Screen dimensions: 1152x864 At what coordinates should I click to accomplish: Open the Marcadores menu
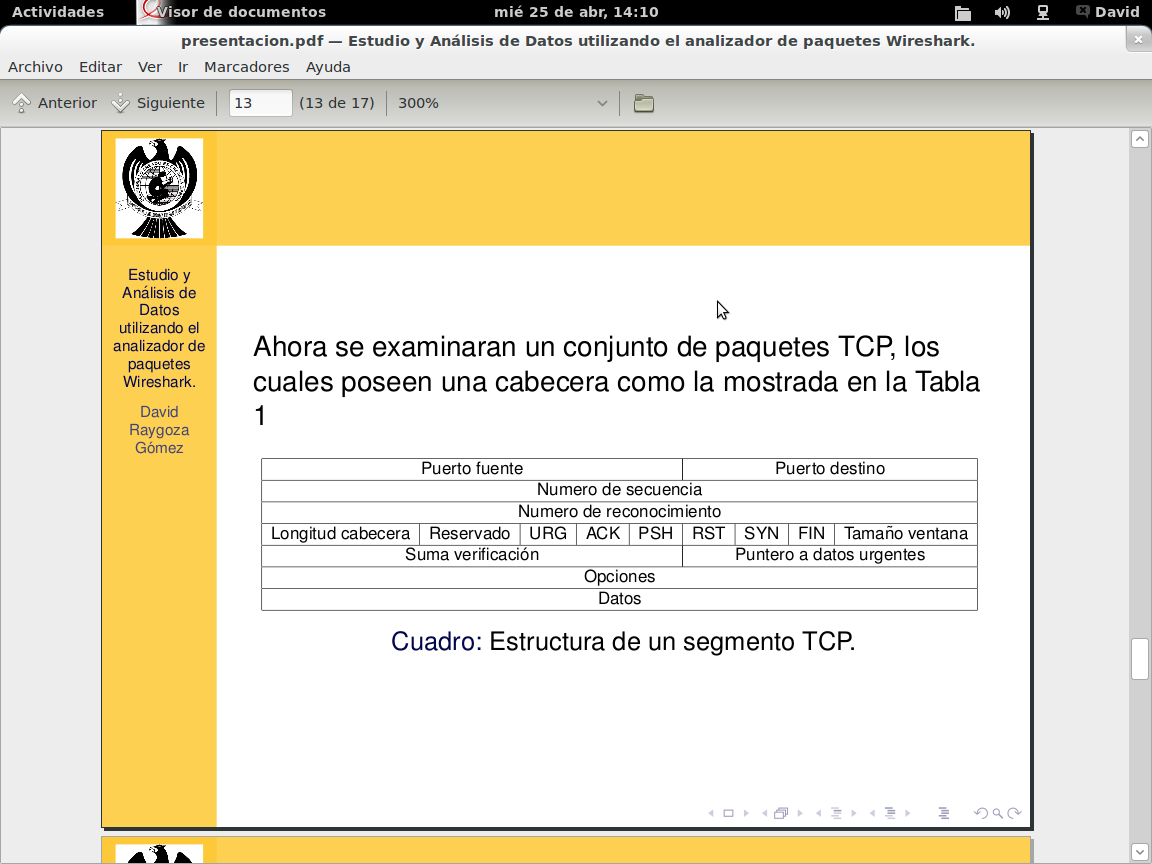click(246, 66)
